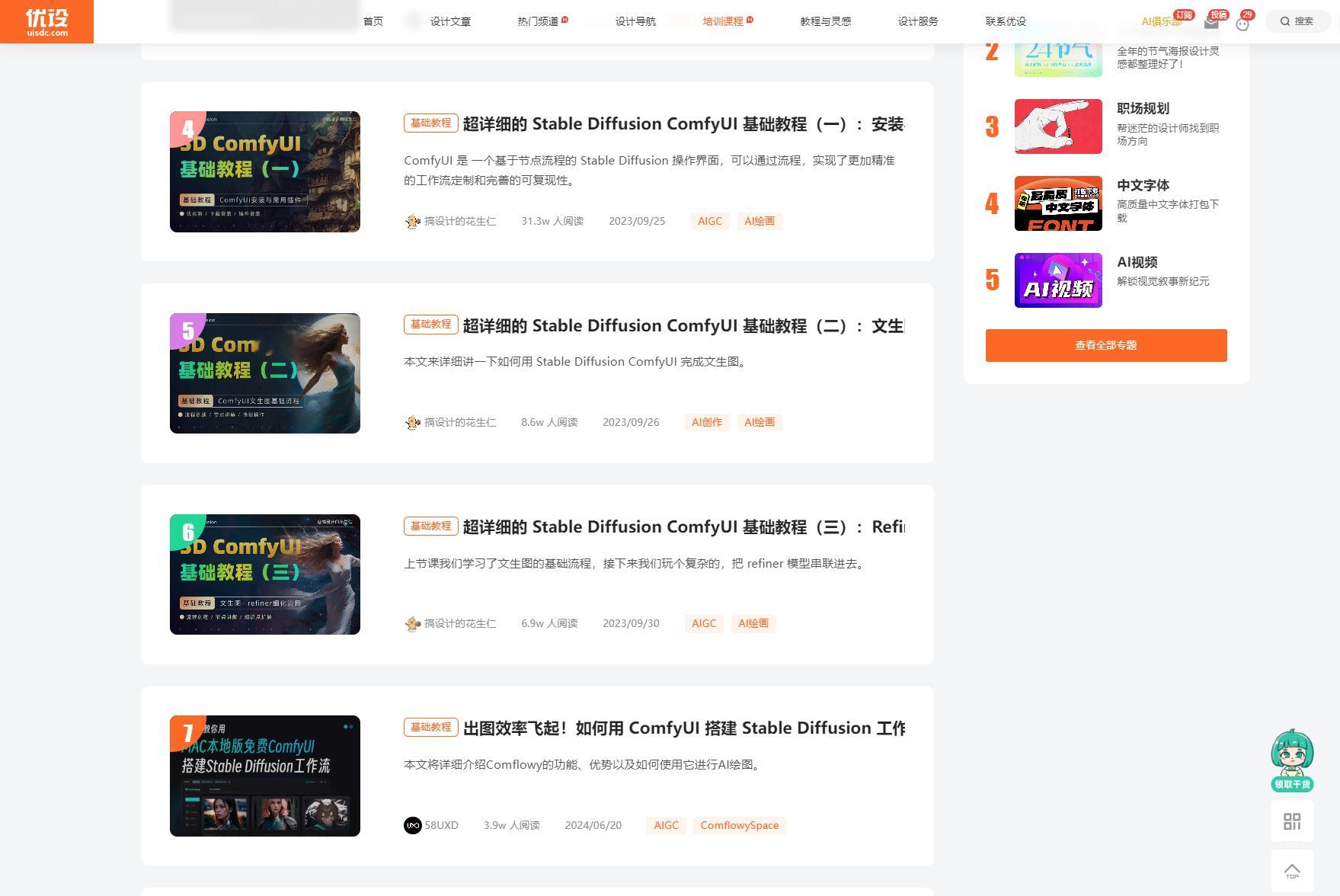Open article thumbnail for ComfyUI 基础教程(三)
Image resolution: width=1340 pixels, height=896 pixels.
(265, 574)
